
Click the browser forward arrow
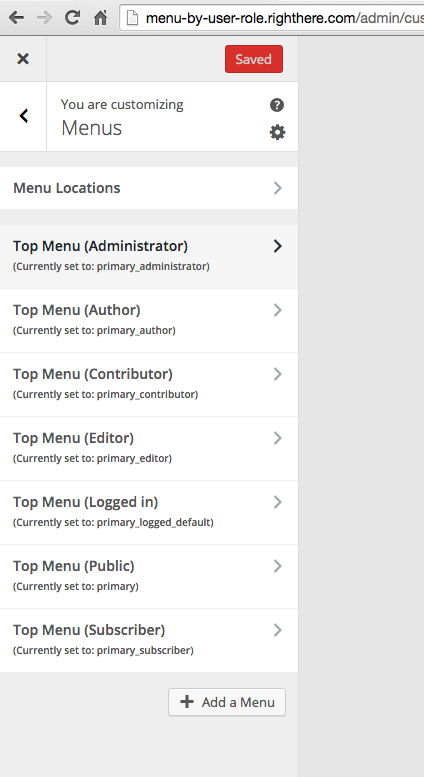coord(45,18)
